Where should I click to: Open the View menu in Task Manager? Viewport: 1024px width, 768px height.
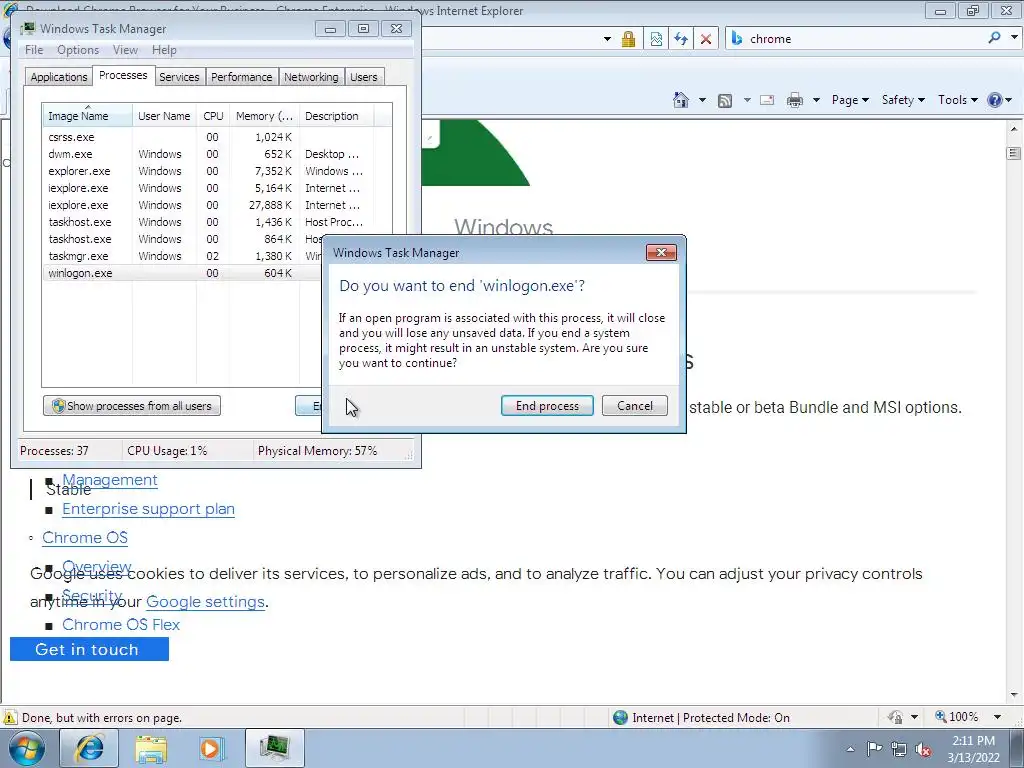click(x=125, y=50)
